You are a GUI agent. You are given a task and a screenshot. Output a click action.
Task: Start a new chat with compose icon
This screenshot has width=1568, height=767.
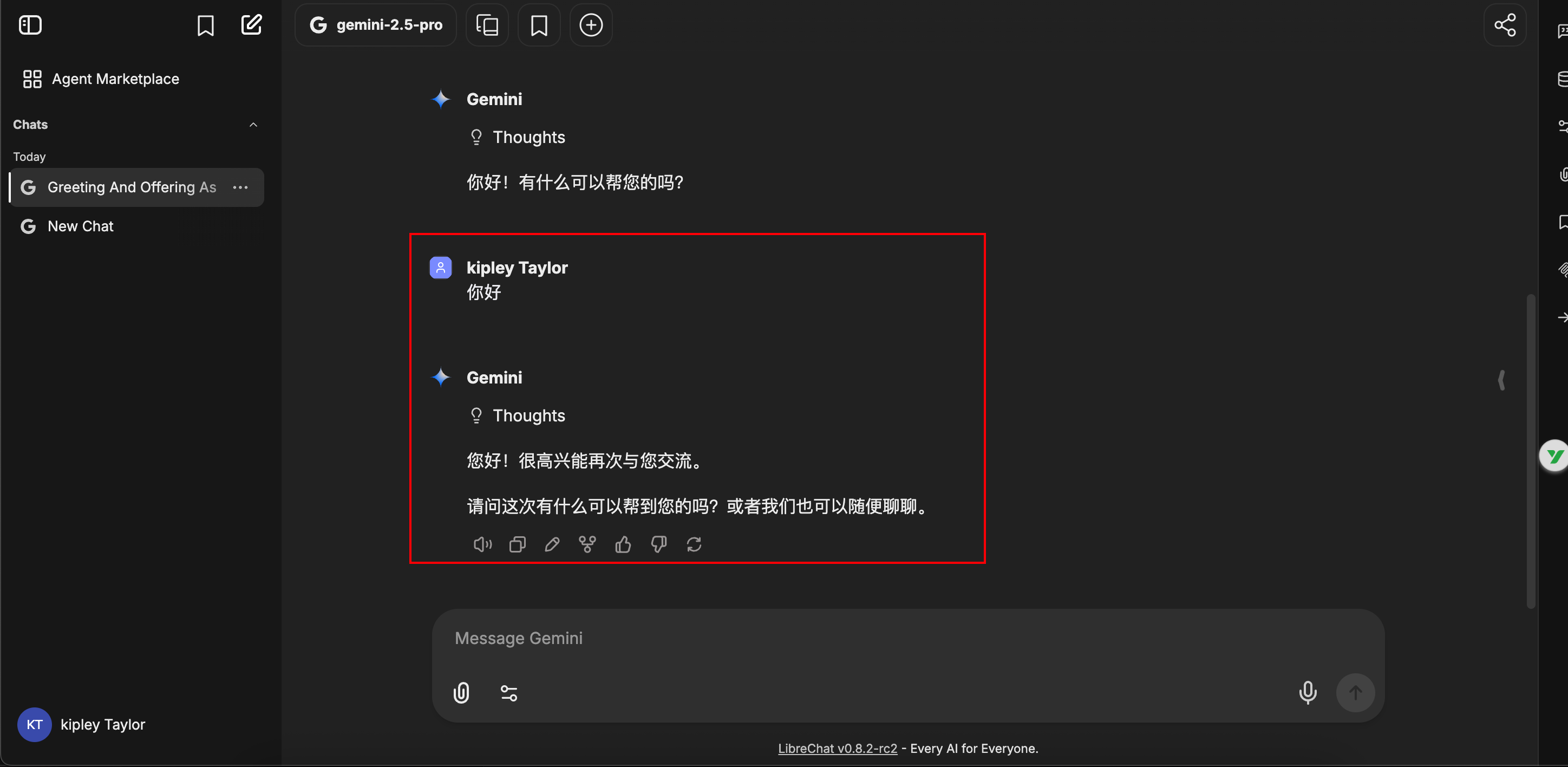251,25
